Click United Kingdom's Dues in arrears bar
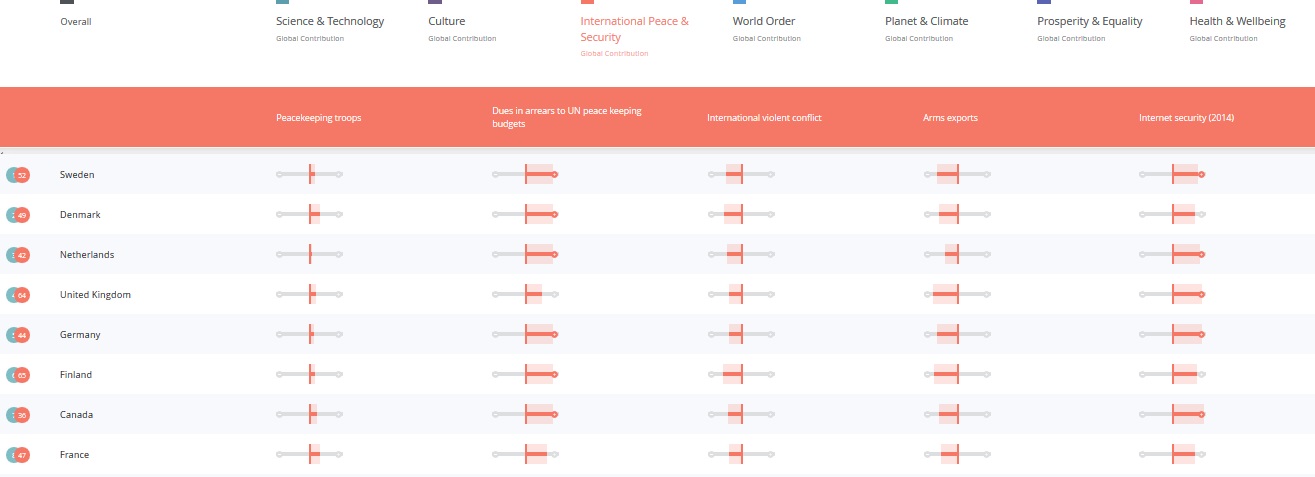 [x=525, y=295]
